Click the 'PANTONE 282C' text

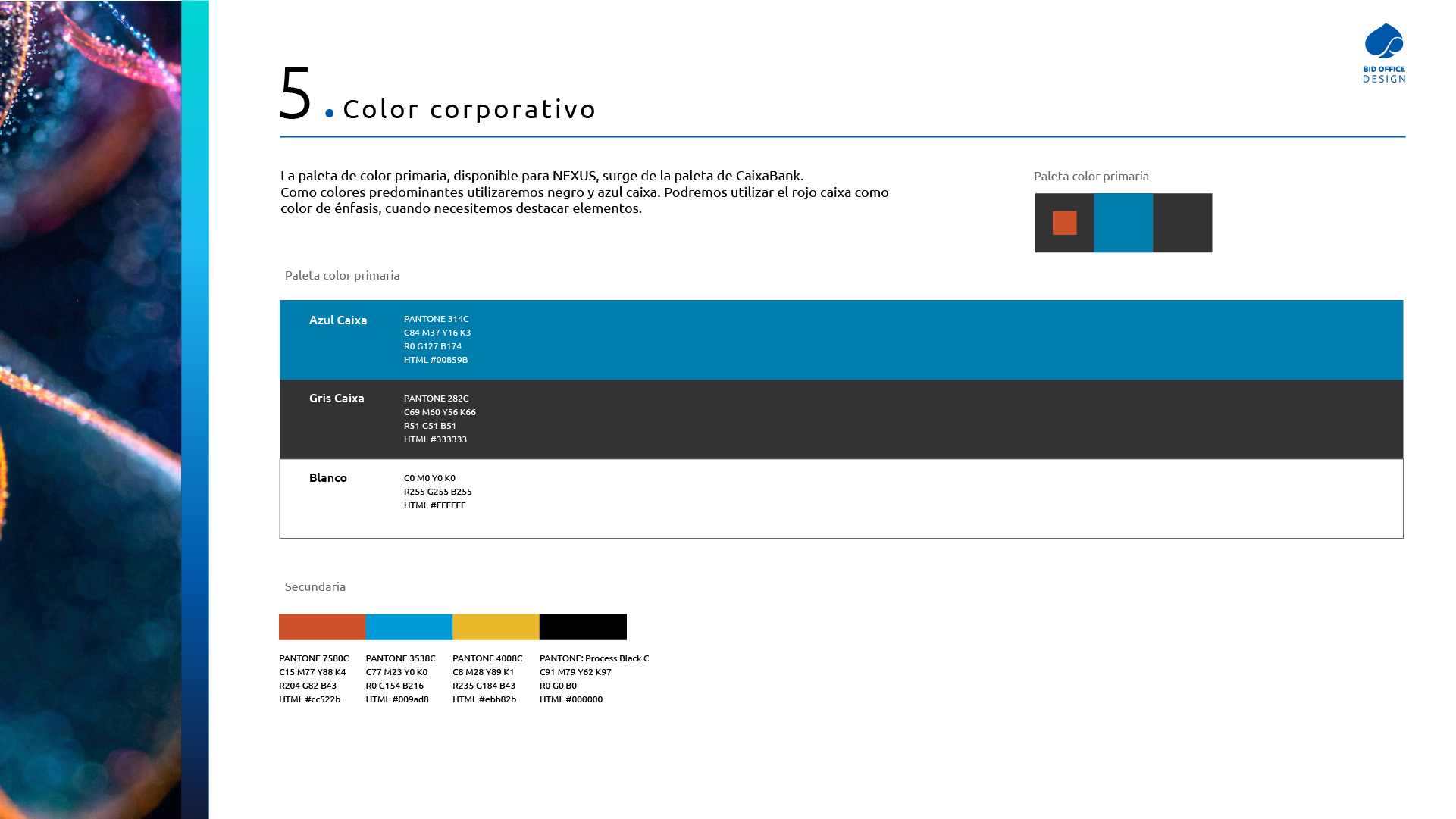click(x=437, y=399)
